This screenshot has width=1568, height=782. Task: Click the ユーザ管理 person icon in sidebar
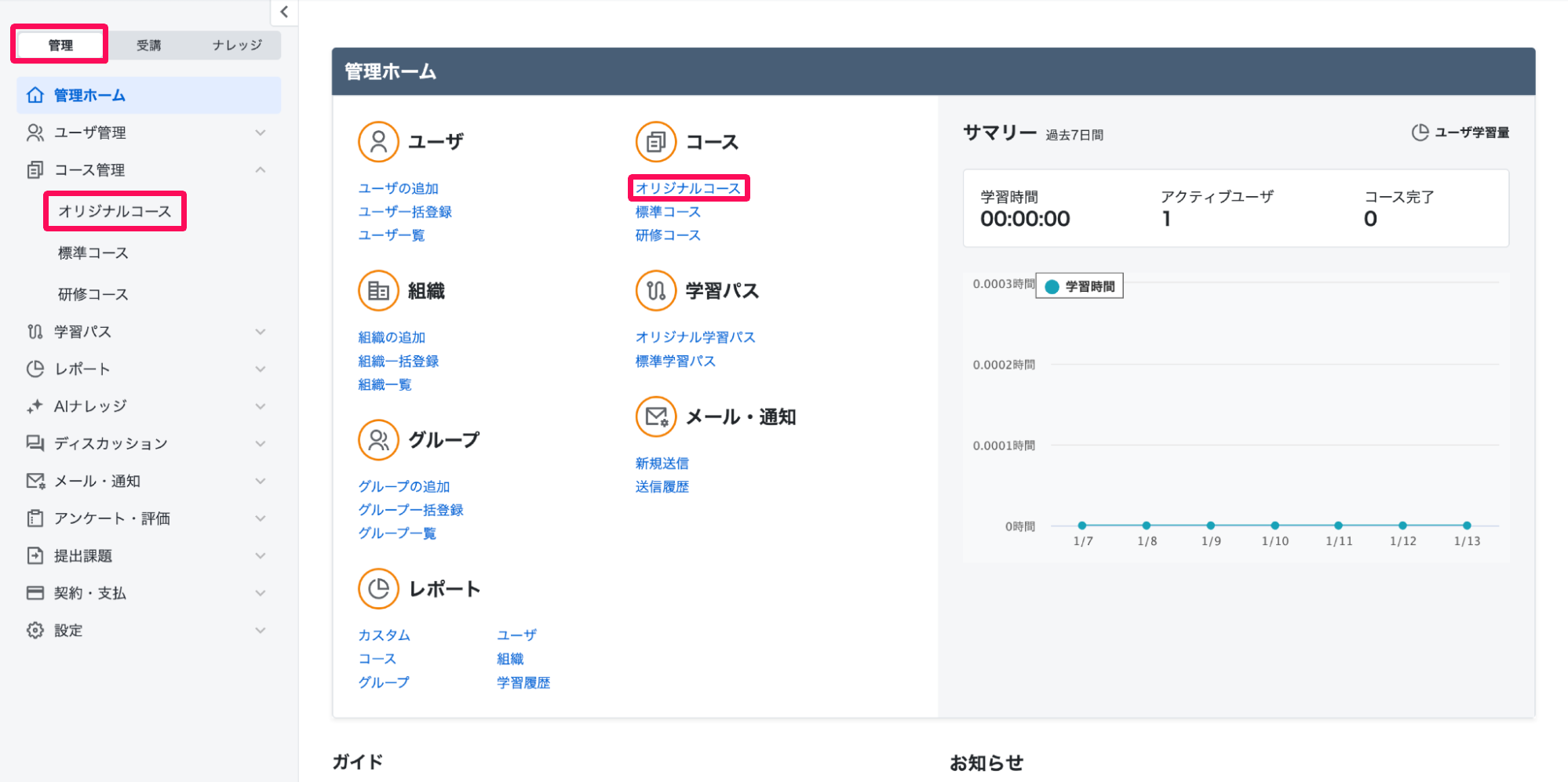(x=35, y=133)
